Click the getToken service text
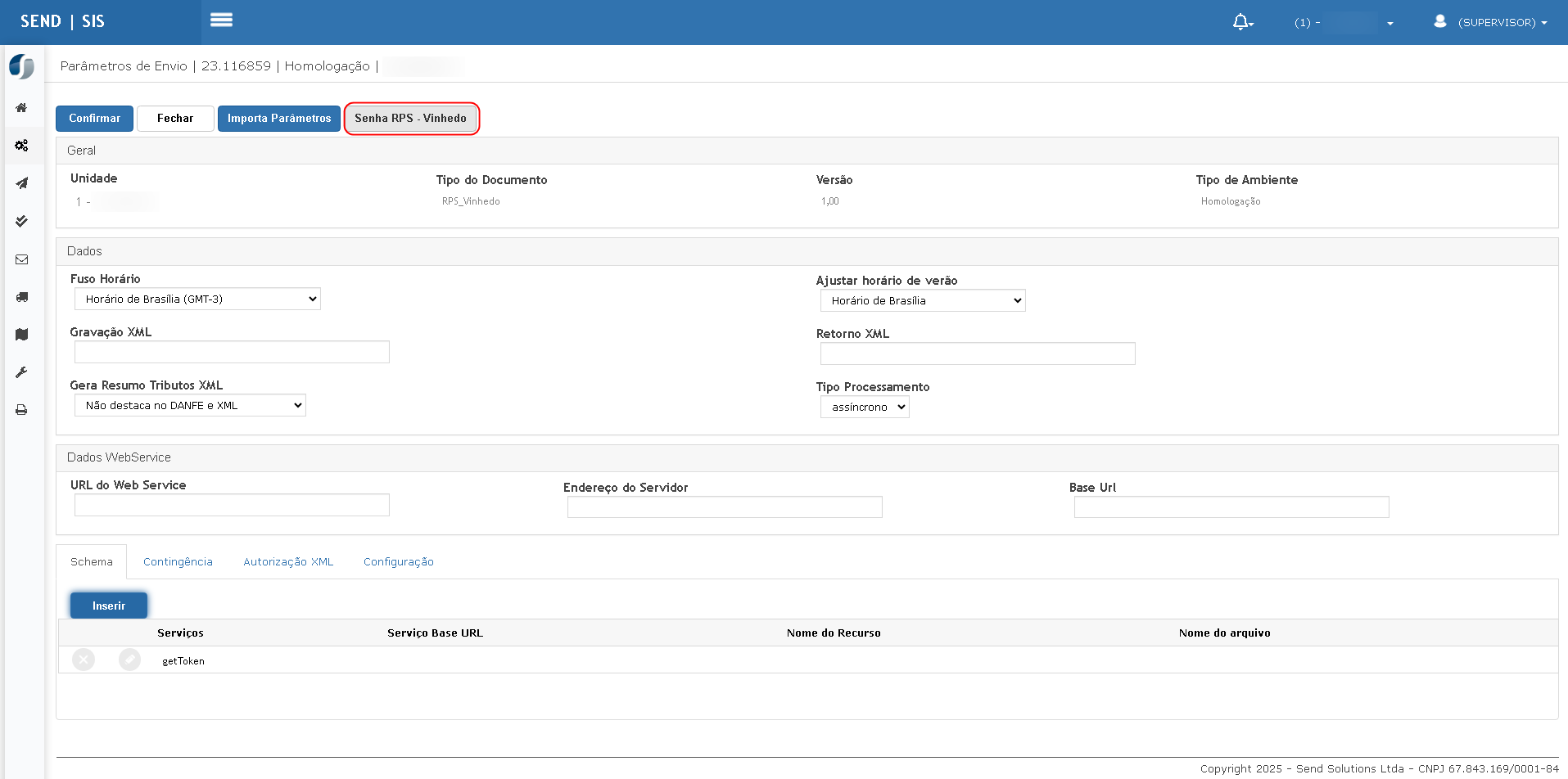 tap(183, 661)
